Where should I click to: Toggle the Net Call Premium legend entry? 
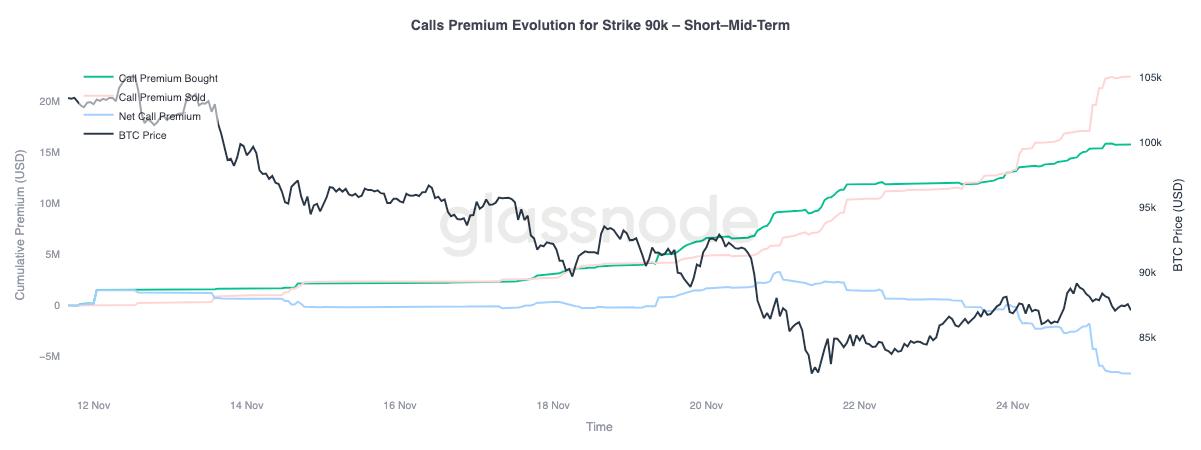[x=159, y=116]
